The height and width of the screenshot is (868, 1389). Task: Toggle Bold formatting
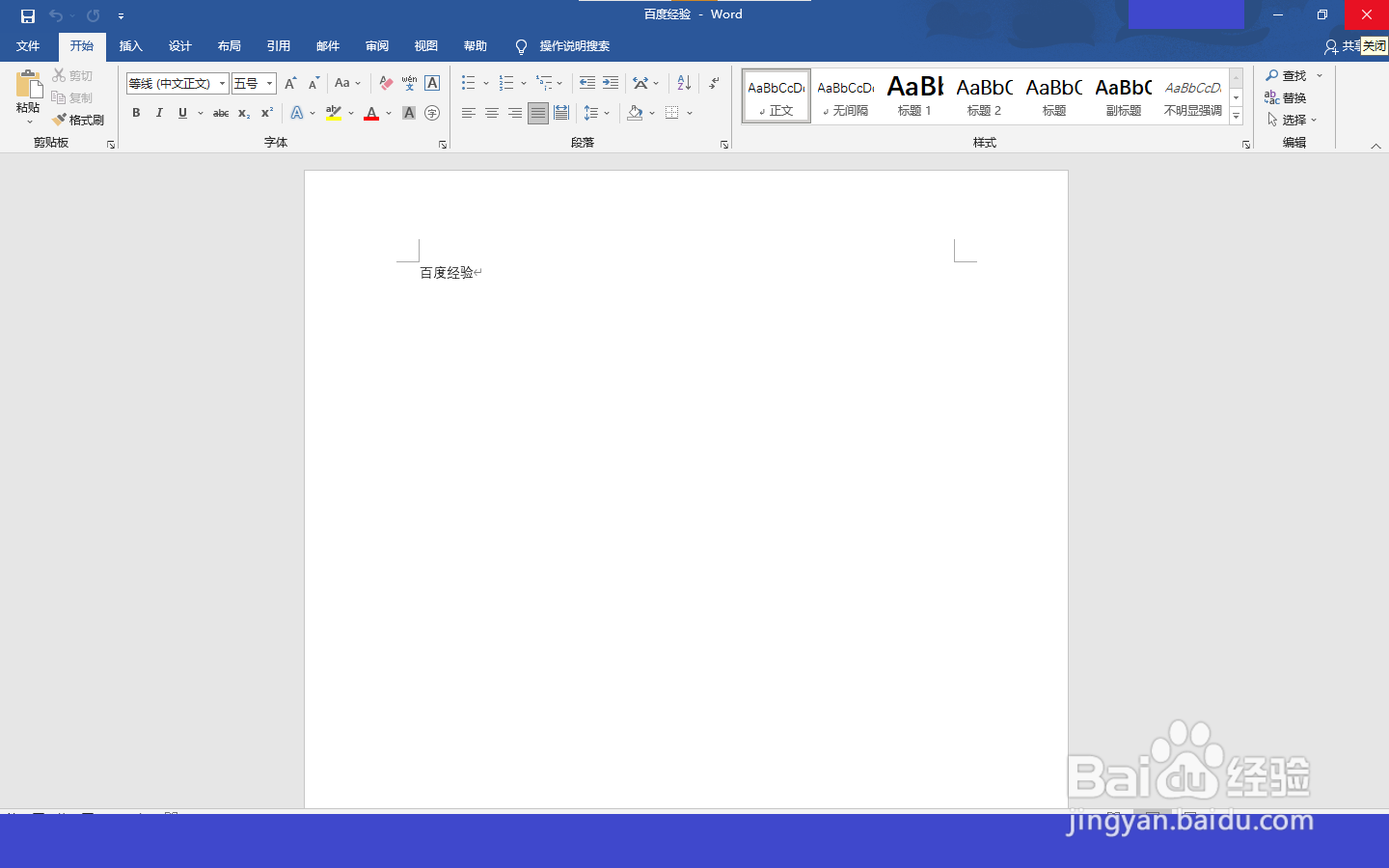click(136, 113)
